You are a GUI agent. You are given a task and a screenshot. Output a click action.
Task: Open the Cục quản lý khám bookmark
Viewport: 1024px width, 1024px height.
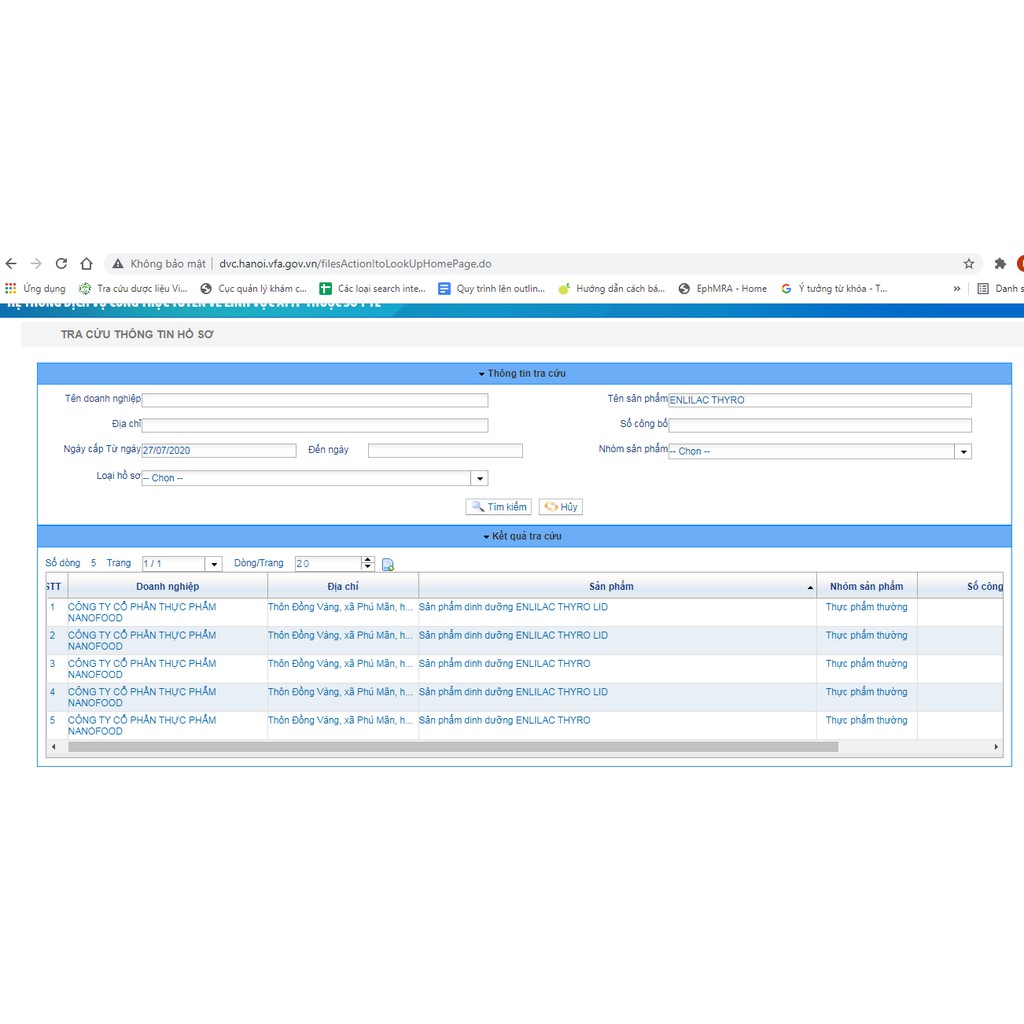[x=253, y=288]
